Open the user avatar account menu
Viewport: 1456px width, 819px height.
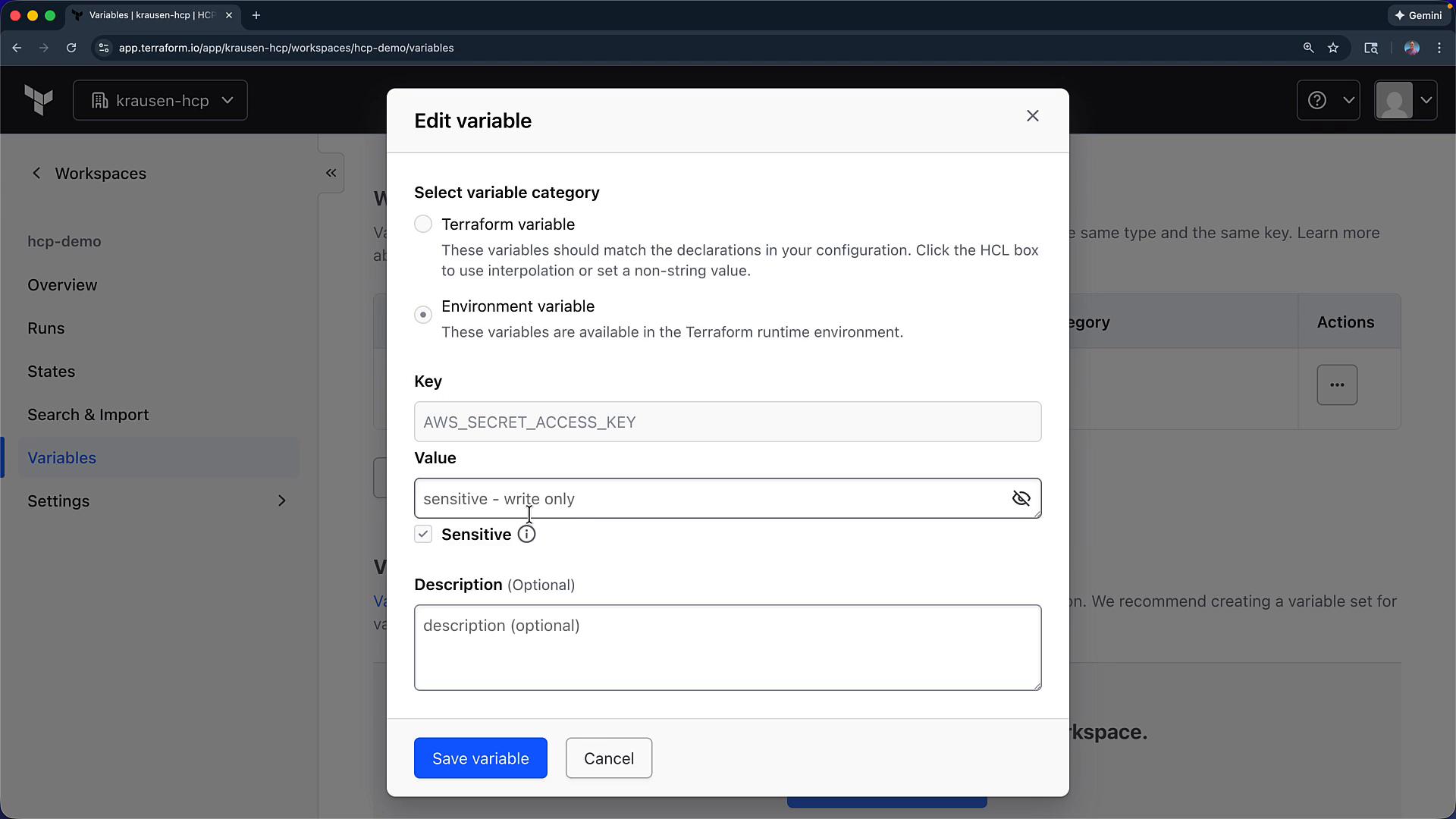1406,100
